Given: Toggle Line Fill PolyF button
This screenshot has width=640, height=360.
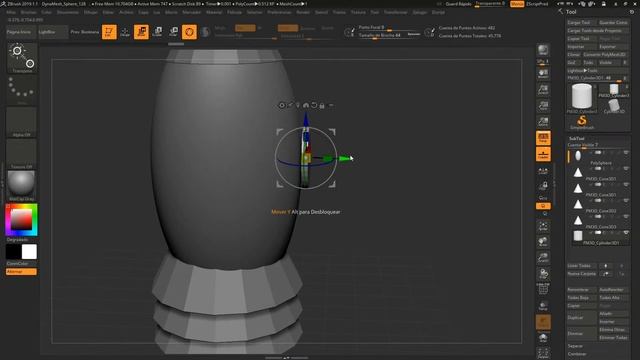Looking at the screenshot, I should [543, 289].
